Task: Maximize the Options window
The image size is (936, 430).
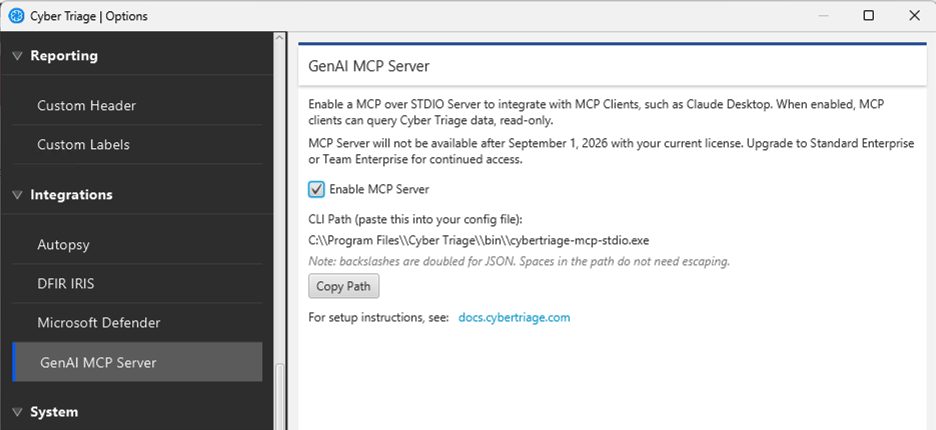Action: click(x=868, y=16)
